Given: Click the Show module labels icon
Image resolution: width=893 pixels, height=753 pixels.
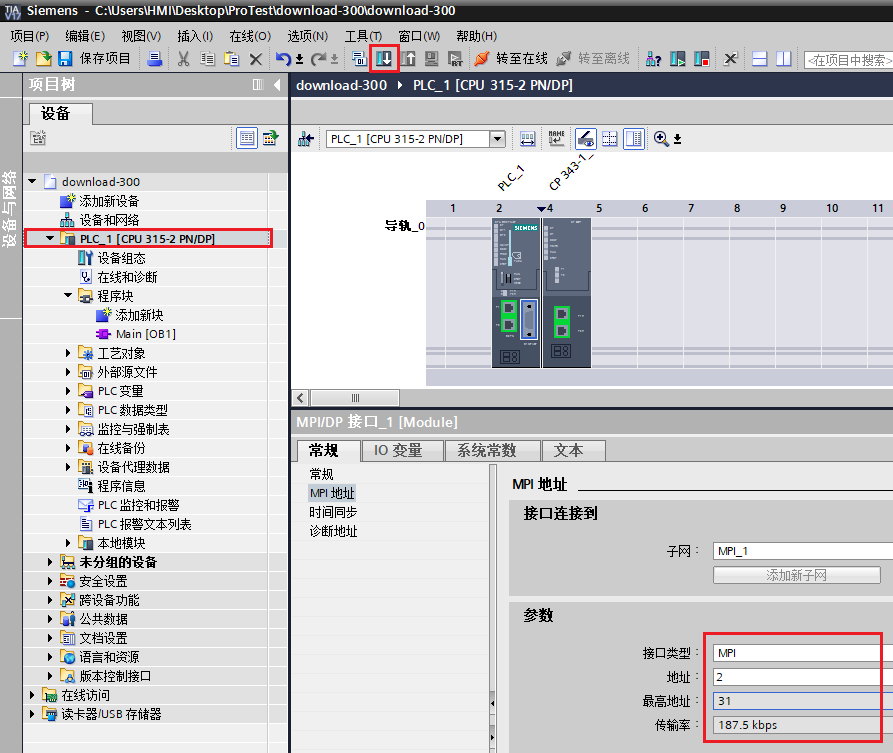Looking at the screenshot, I should coord(527,138).
